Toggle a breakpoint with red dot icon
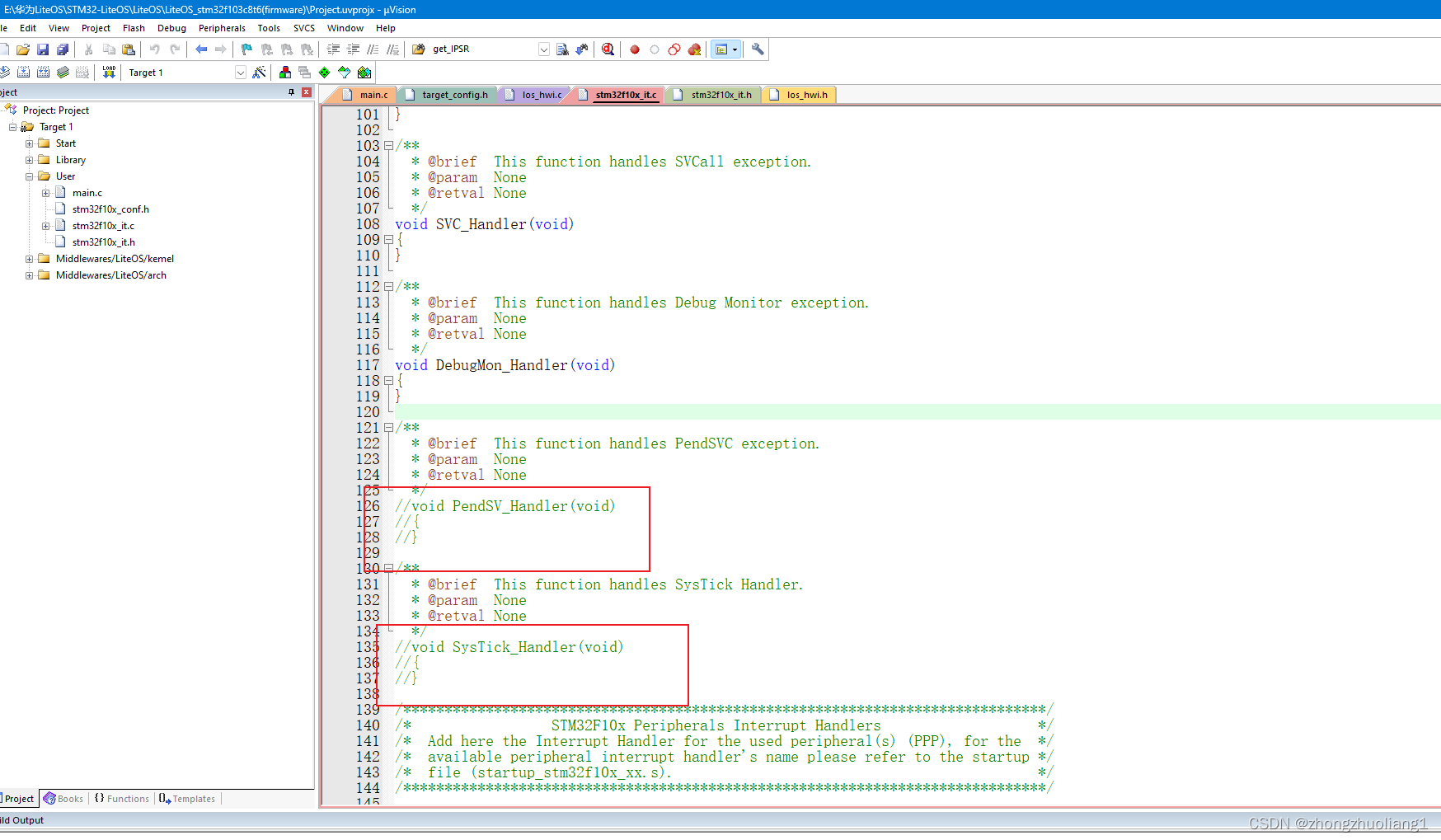The width and height of the screenshot is (1441, 840). (634, 49)
